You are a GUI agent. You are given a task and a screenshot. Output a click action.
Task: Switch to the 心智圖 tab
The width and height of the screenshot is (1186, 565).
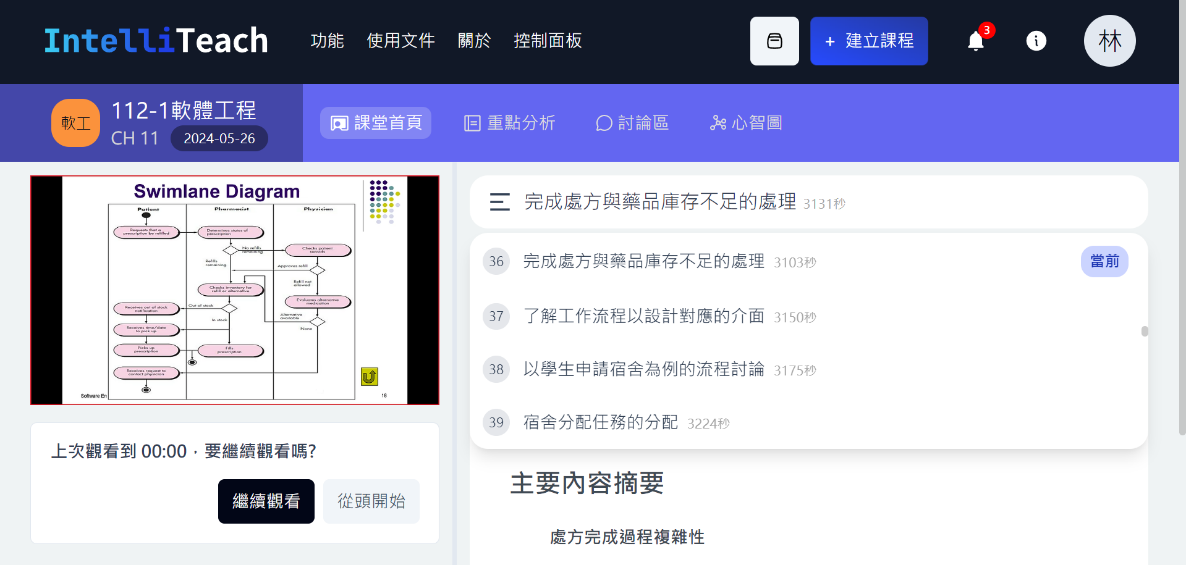coord(745,123)
